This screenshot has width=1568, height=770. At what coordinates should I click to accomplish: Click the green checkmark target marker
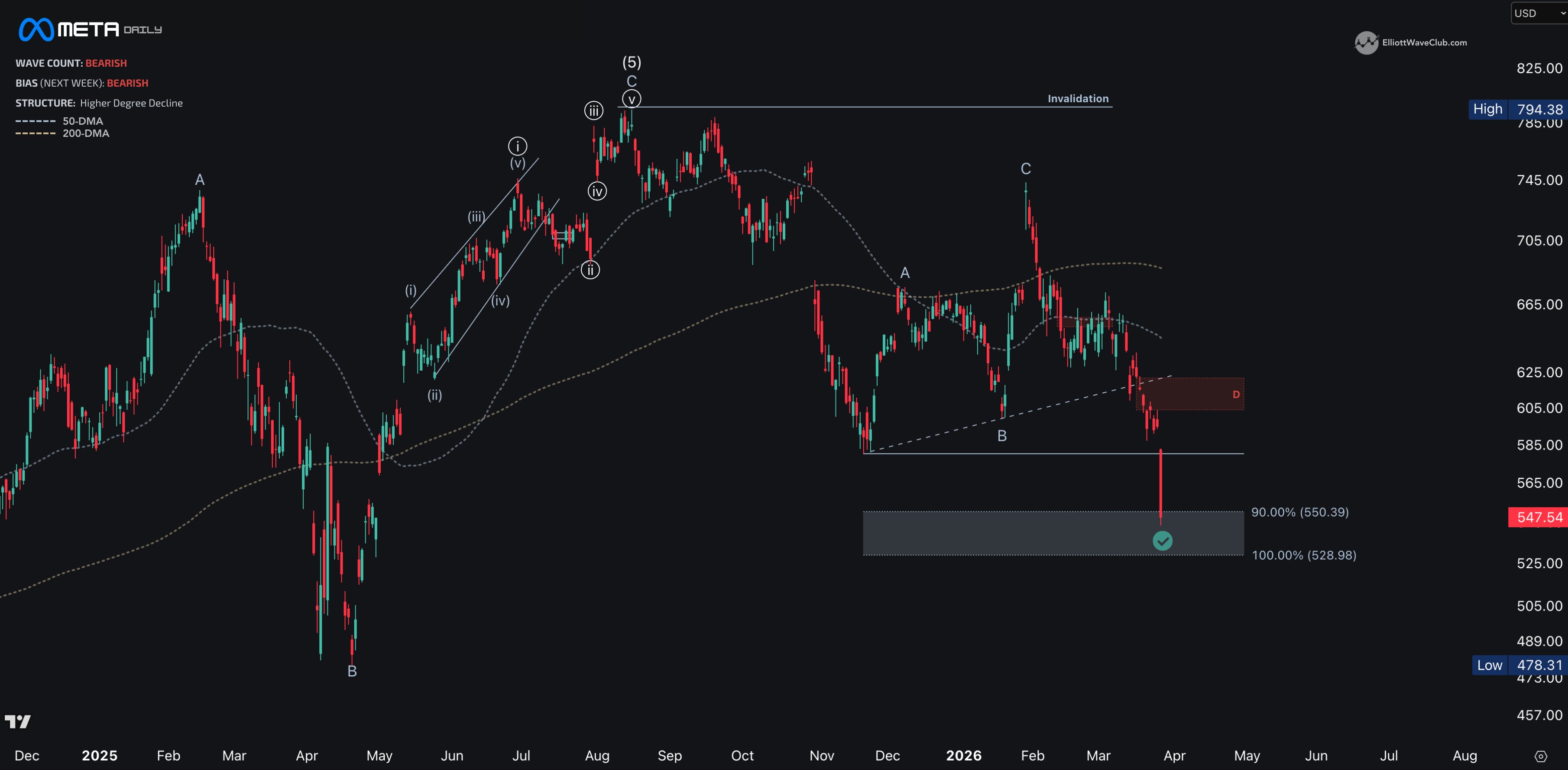point(1162,540)
